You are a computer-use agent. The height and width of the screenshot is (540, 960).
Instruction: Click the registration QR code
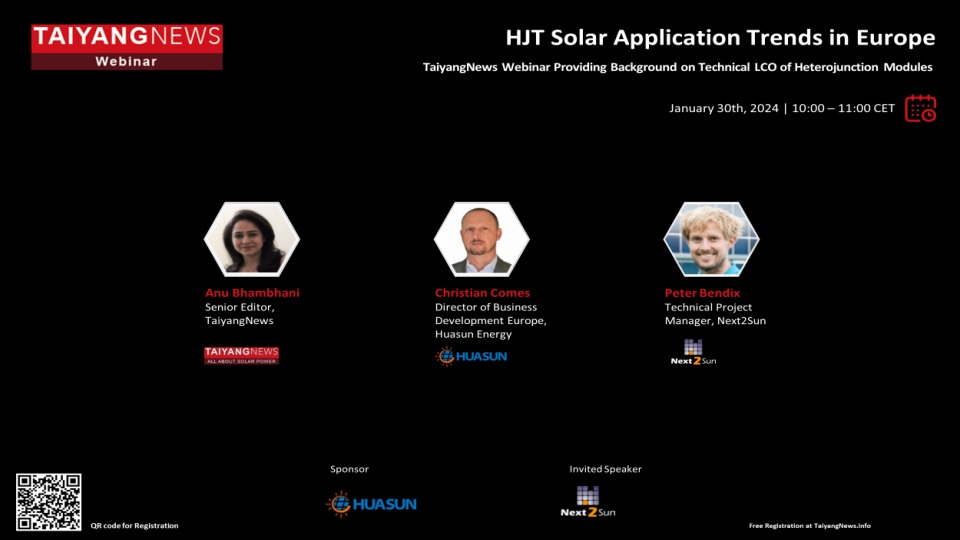(x=48, y=501)
